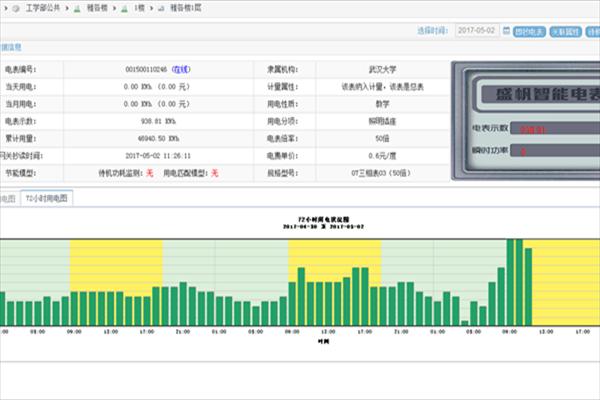Click the 盛帆智能电表 meter title plate

[542, 96]
